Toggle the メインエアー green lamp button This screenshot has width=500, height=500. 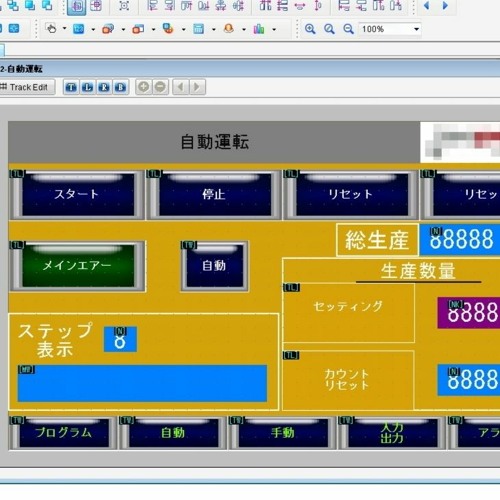pos(77,266)
